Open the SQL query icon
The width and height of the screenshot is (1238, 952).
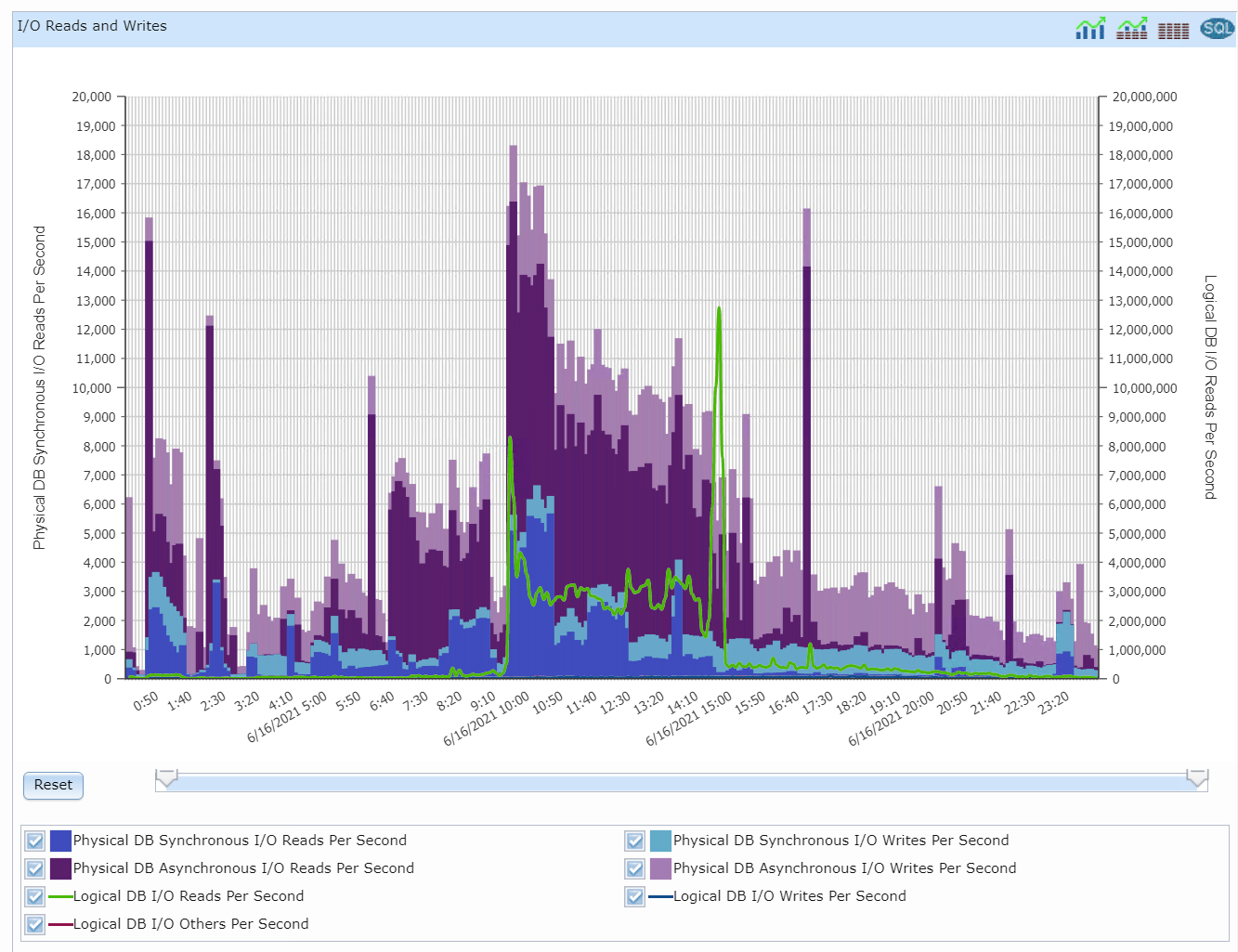[1217, 28]
